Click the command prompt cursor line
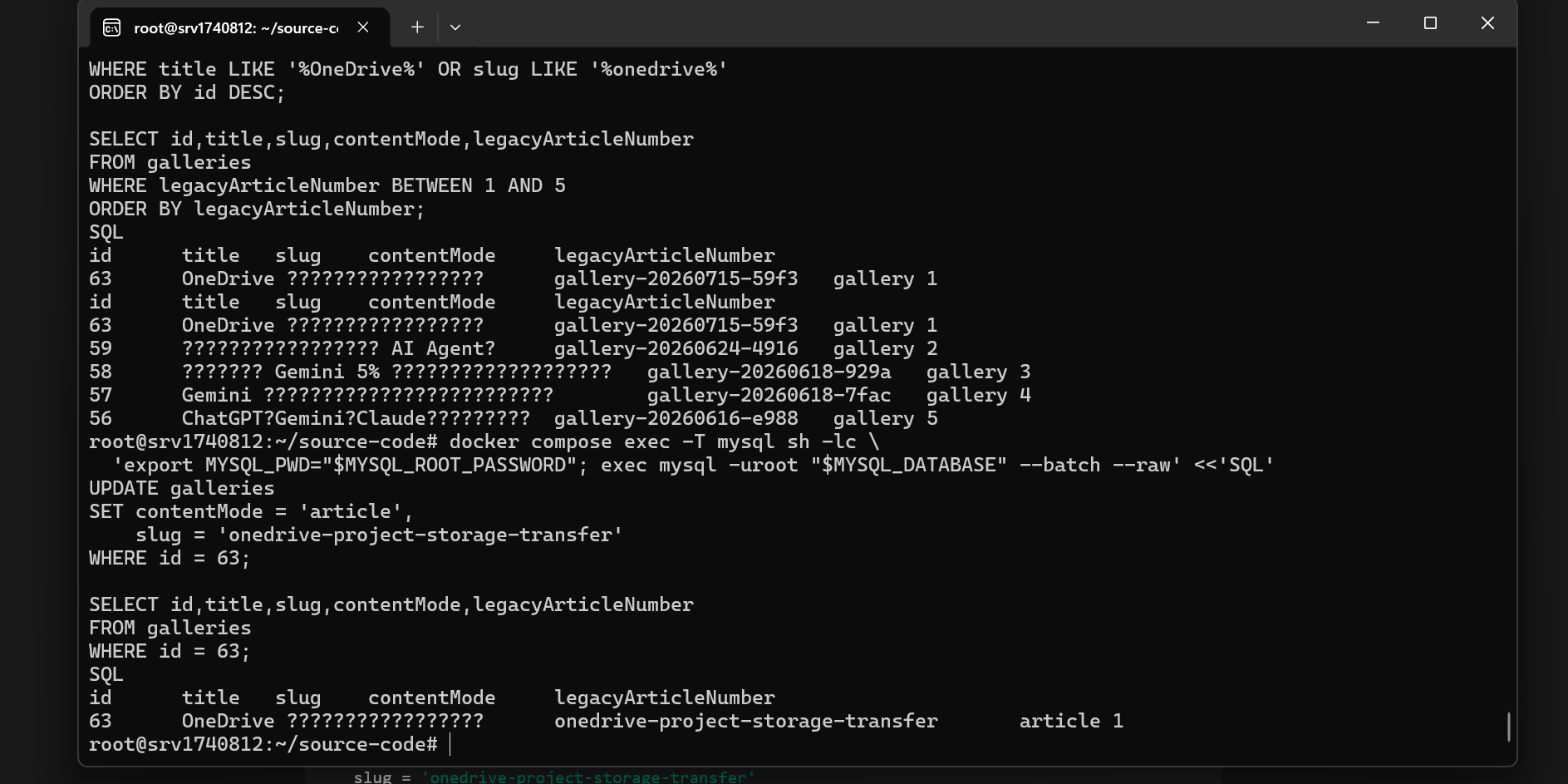The width and height of the screenshot is (1568, 784). pyautogui.click(x=270, y=744)
